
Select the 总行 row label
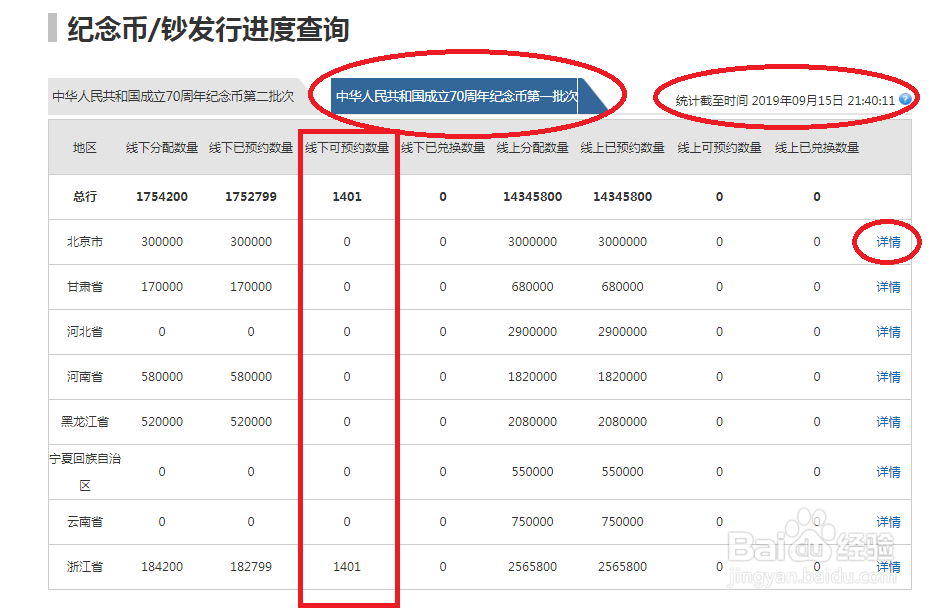click(x=85, y=197)
